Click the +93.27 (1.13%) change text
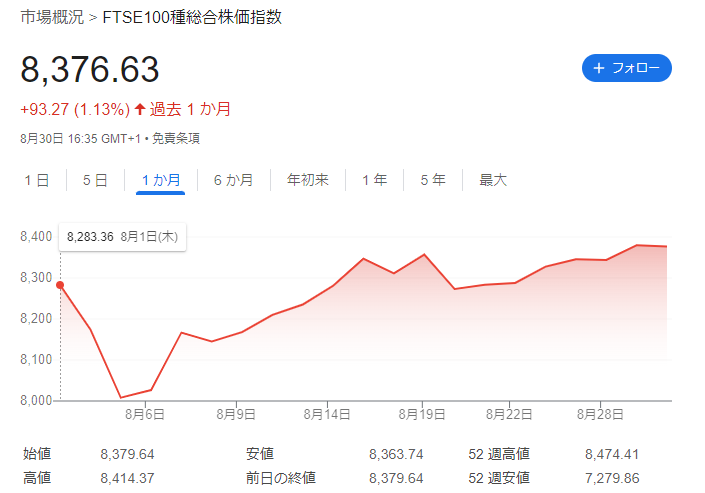The height and width of the screenshot is (493, 705). (75, 109)
